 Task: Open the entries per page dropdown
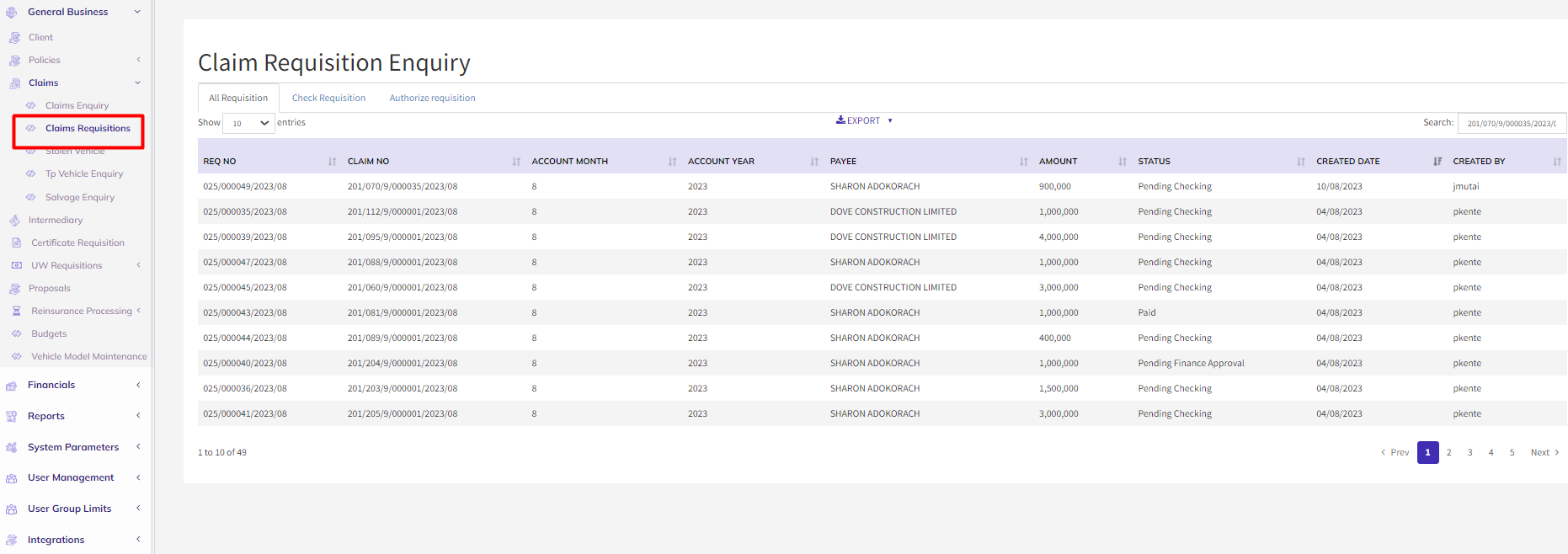tap(248, 123)
